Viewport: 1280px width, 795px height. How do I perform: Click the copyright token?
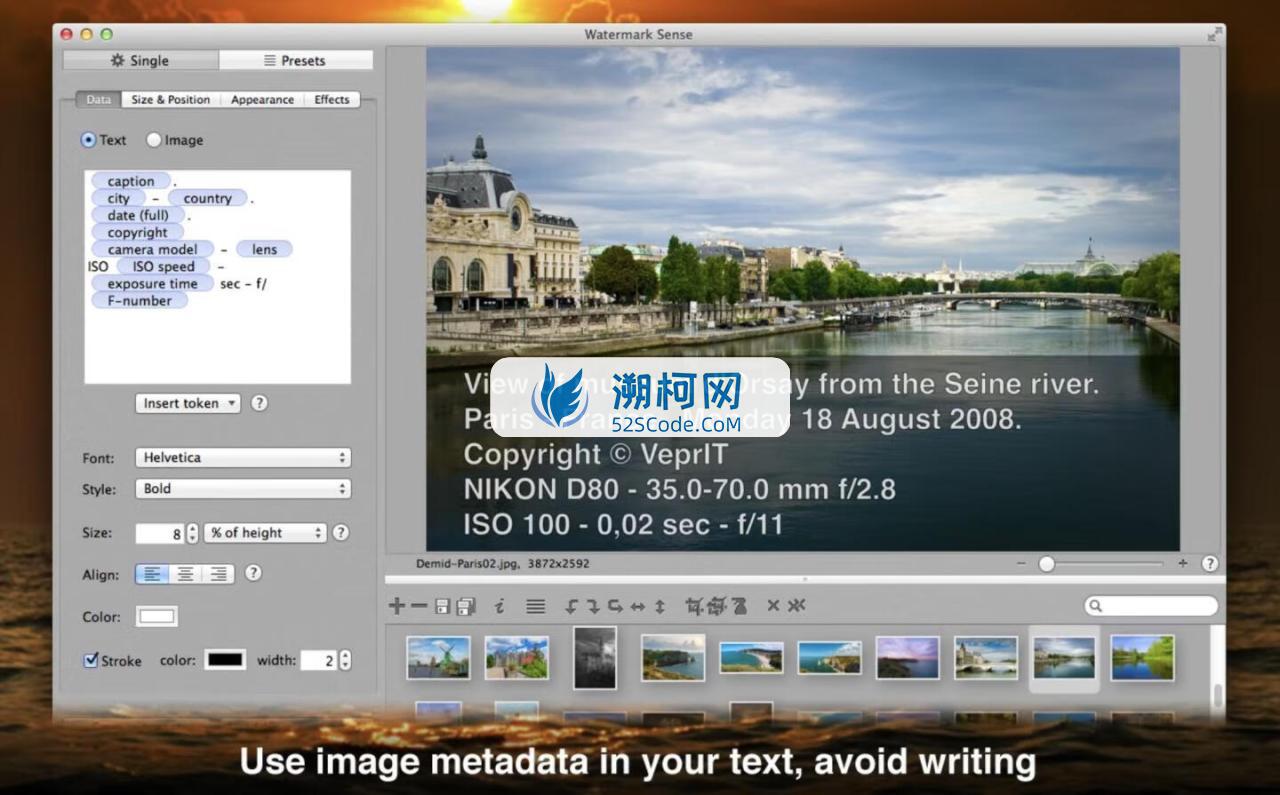[137, 232]
